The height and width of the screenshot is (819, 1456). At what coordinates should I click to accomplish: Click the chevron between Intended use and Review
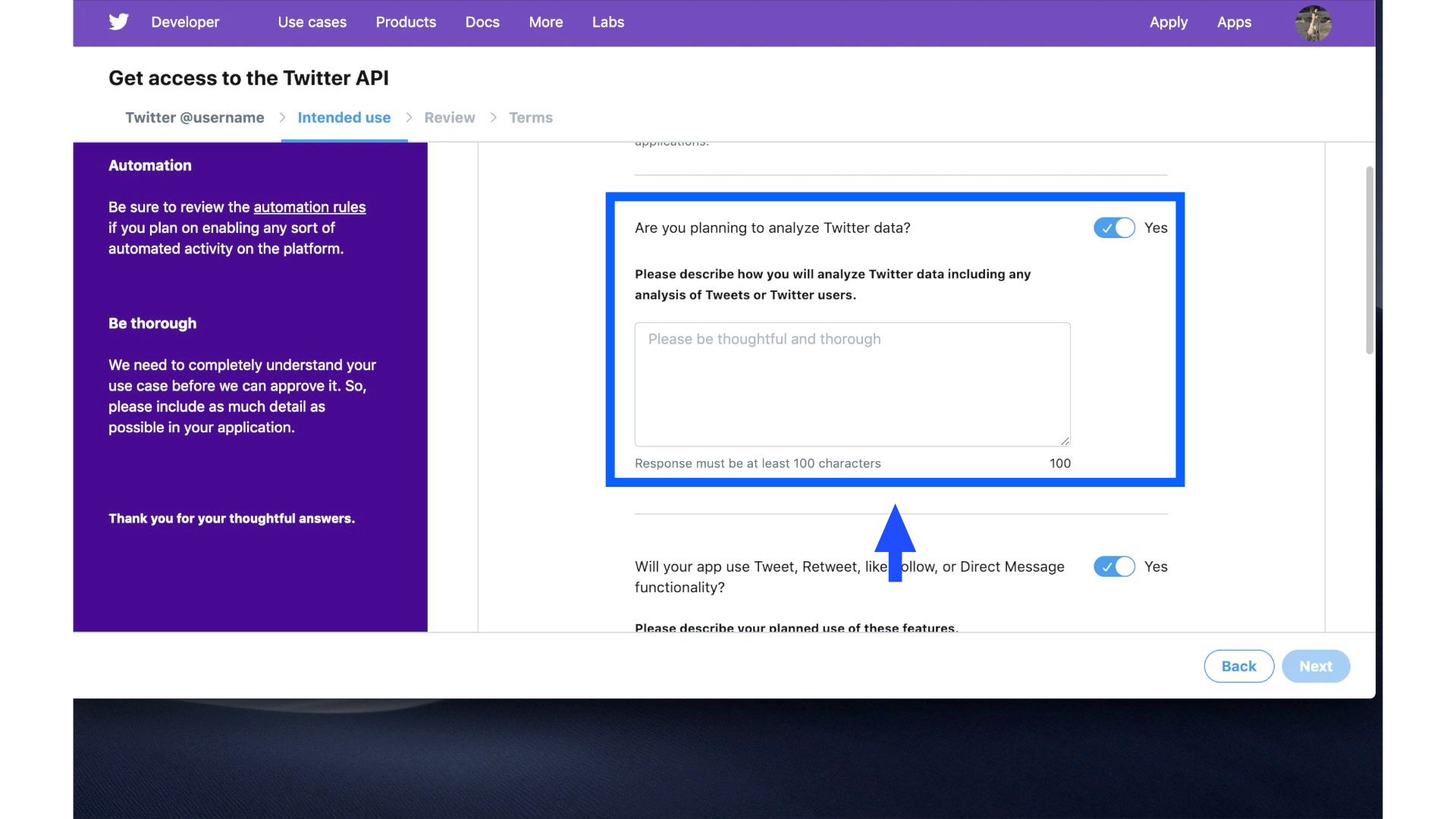point(409,118)
